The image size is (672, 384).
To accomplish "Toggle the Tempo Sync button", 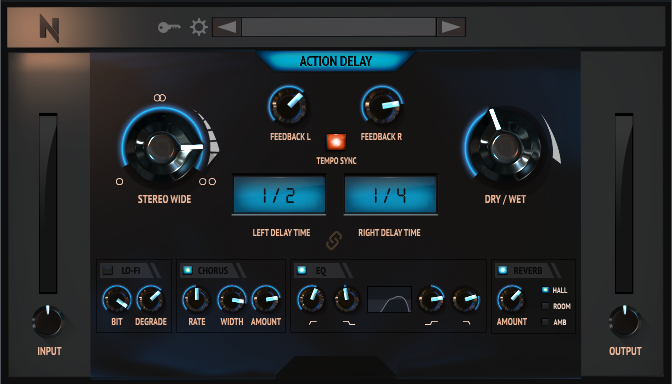I will (x=336, y=142).
